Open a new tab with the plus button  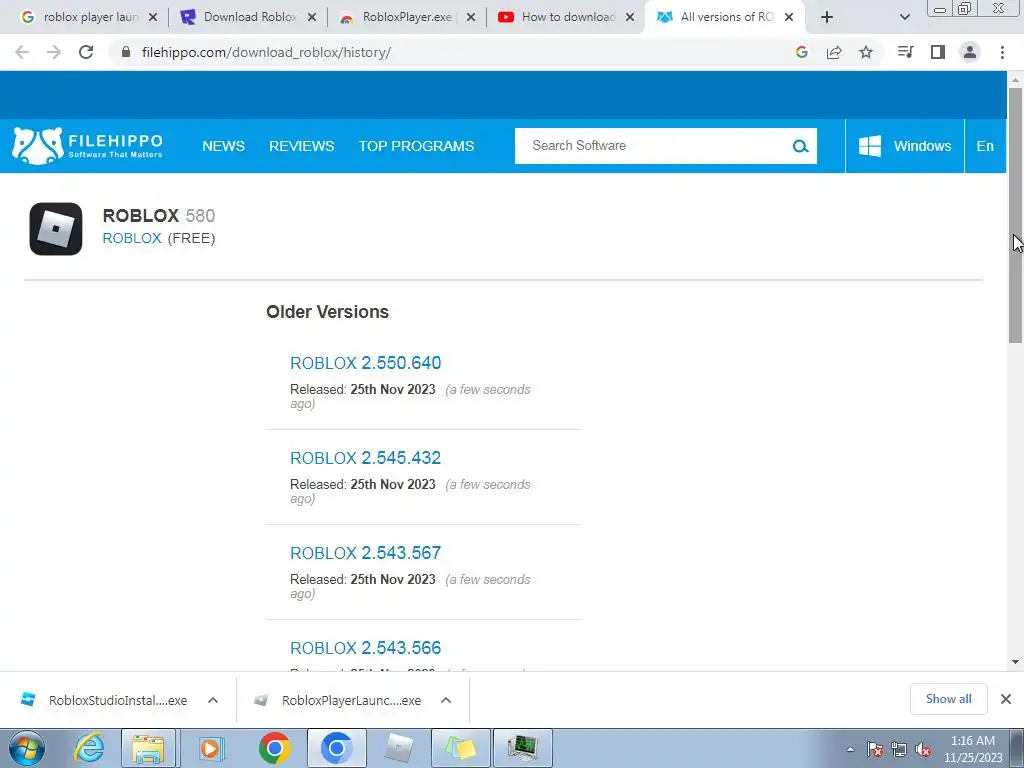pyautogui.click(x=827, y=17)
